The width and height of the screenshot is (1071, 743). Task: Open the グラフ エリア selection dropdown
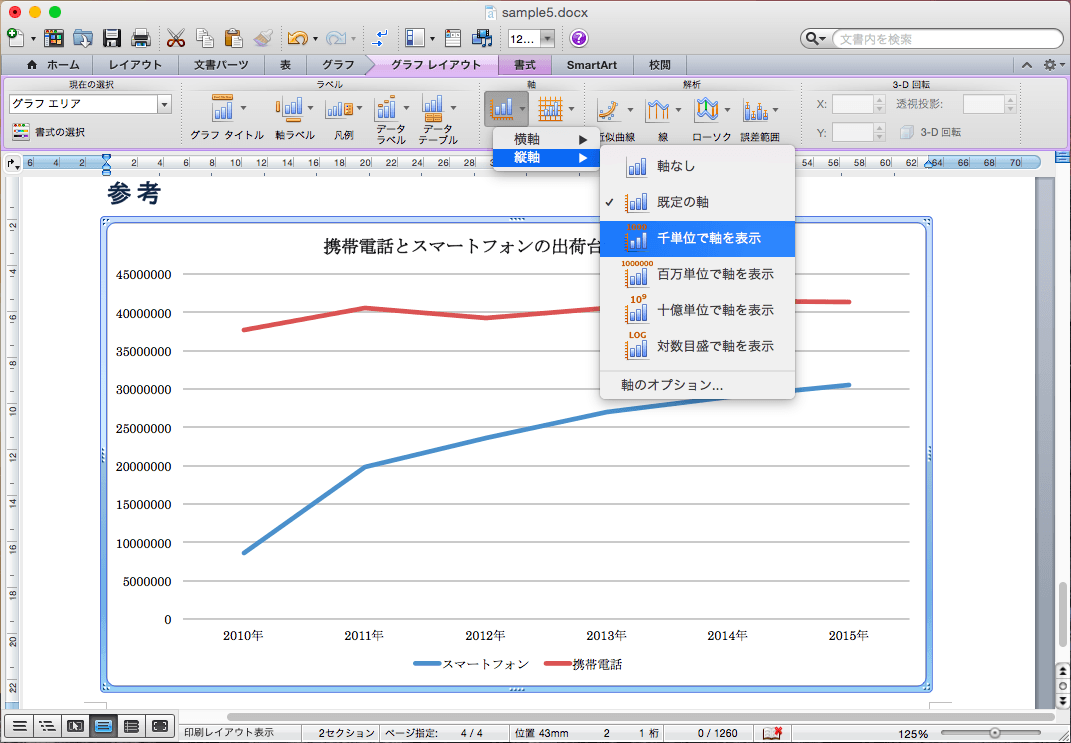[x=164, y=104]
